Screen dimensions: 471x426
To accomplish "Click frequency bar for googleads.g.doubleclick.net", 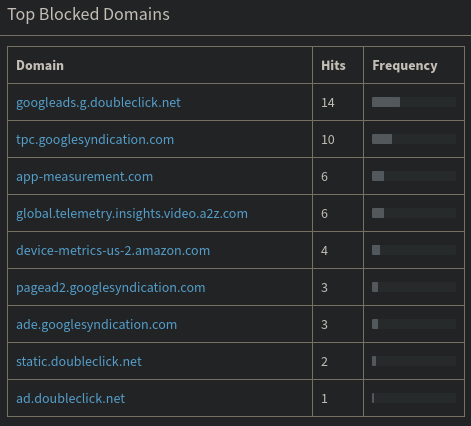I will point(414,102).
